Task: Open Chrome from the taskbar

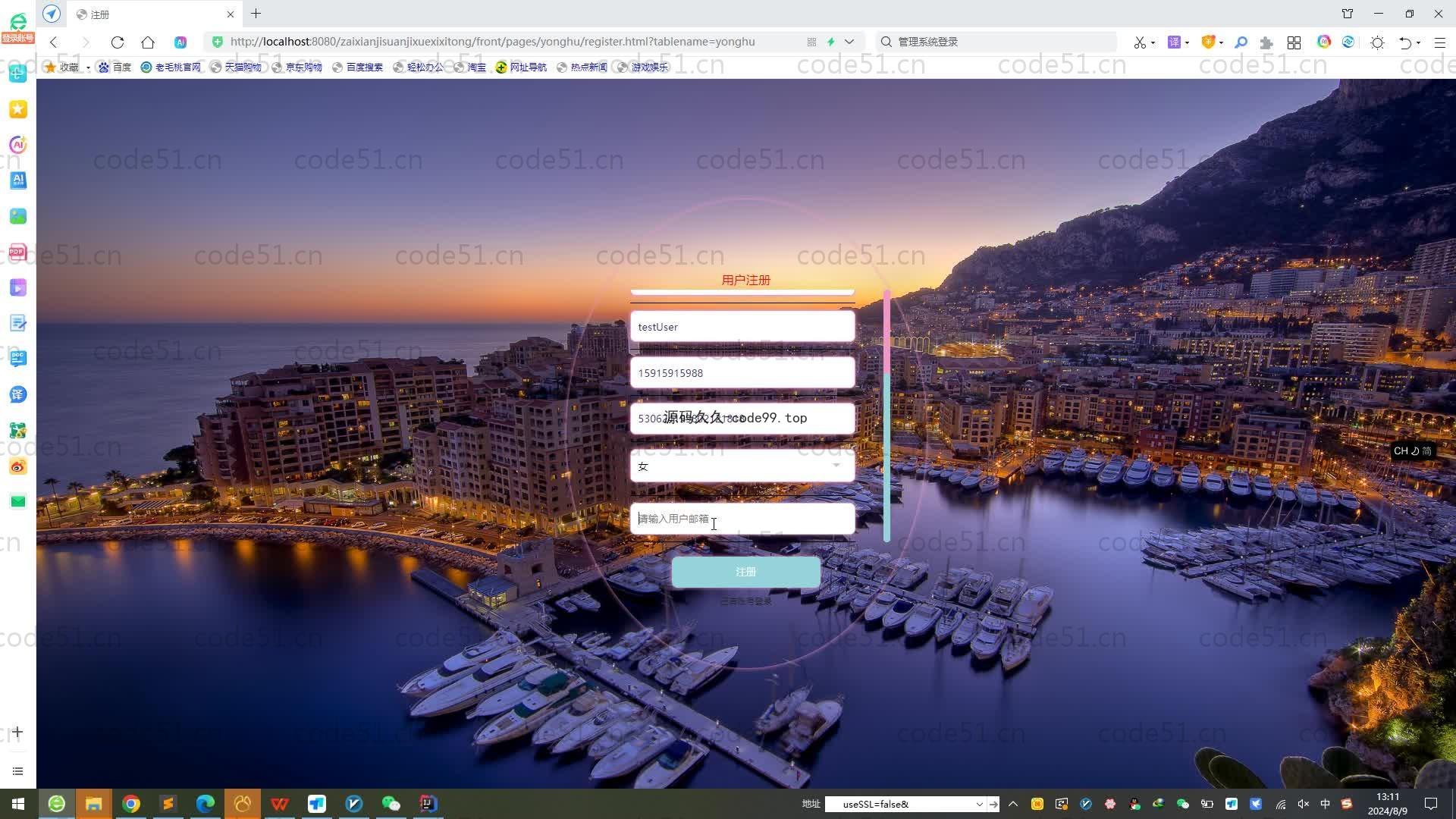Action: [x=131, y=804]
